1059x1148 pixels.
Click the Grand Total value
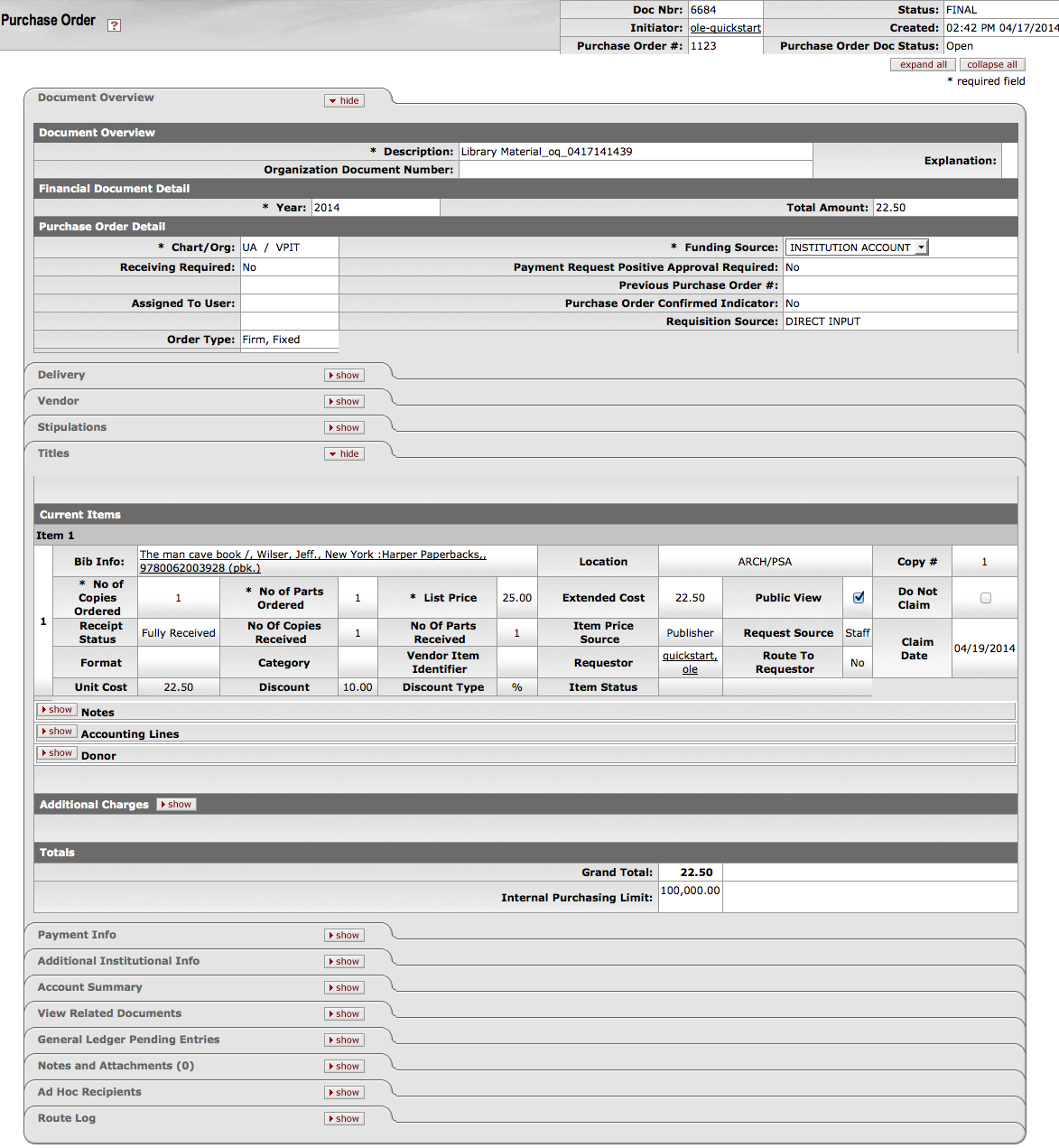(x=696, y=873)
